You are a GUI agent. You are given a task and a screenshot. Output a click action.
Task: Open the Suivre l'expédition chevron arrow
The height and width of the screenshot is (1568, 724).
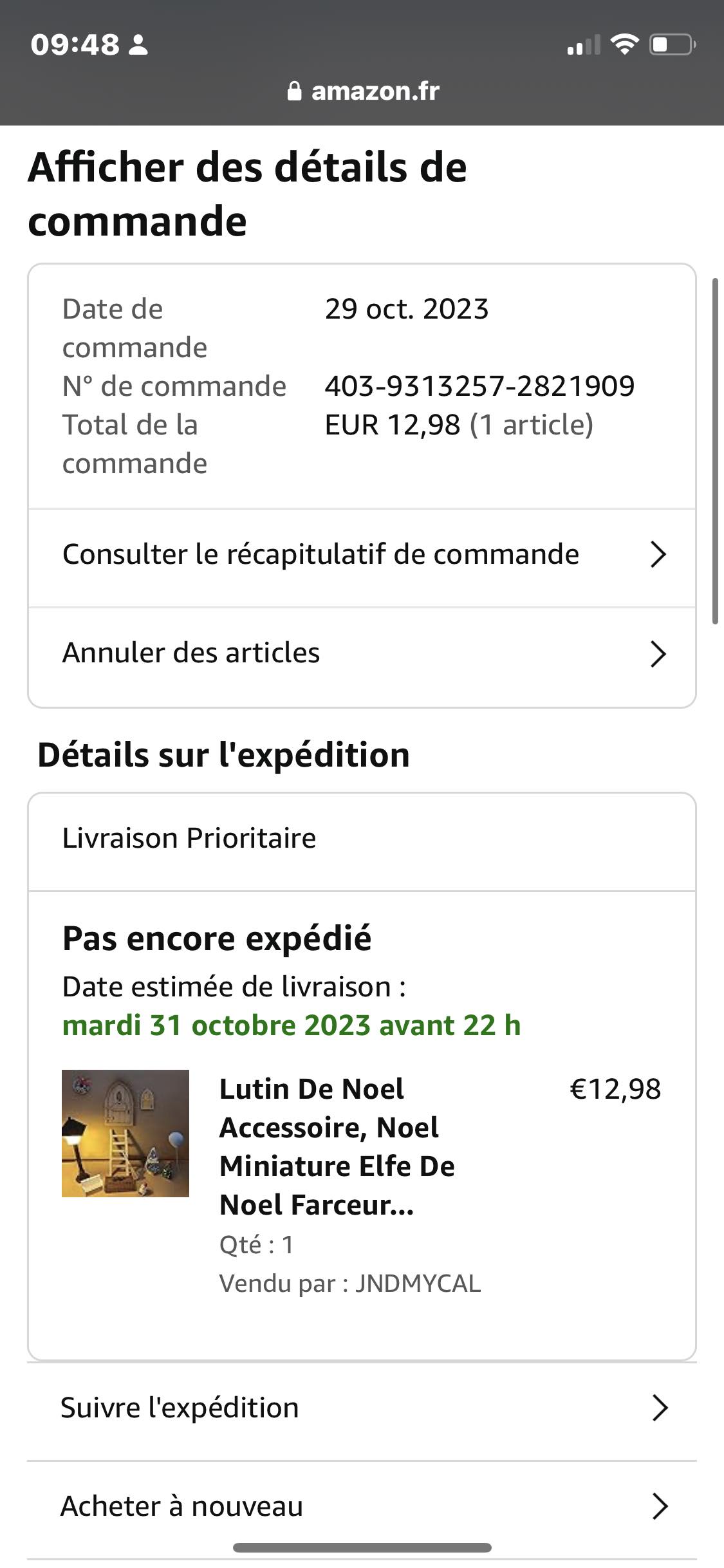click(x=659, y=1408)
